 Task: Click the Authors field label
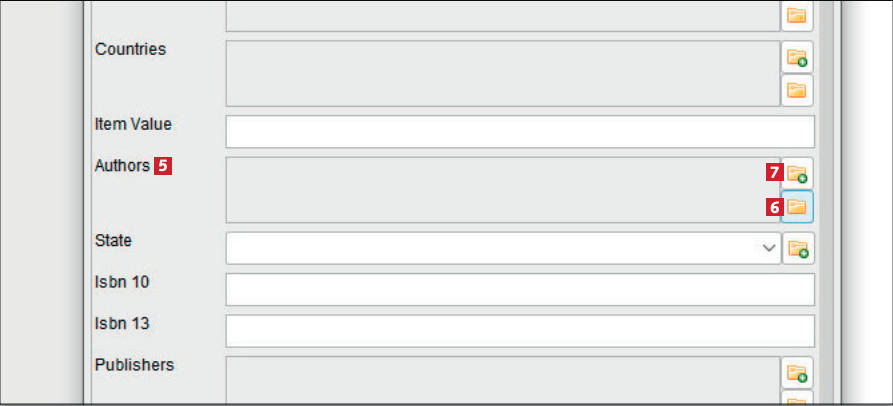click(122, 166)
